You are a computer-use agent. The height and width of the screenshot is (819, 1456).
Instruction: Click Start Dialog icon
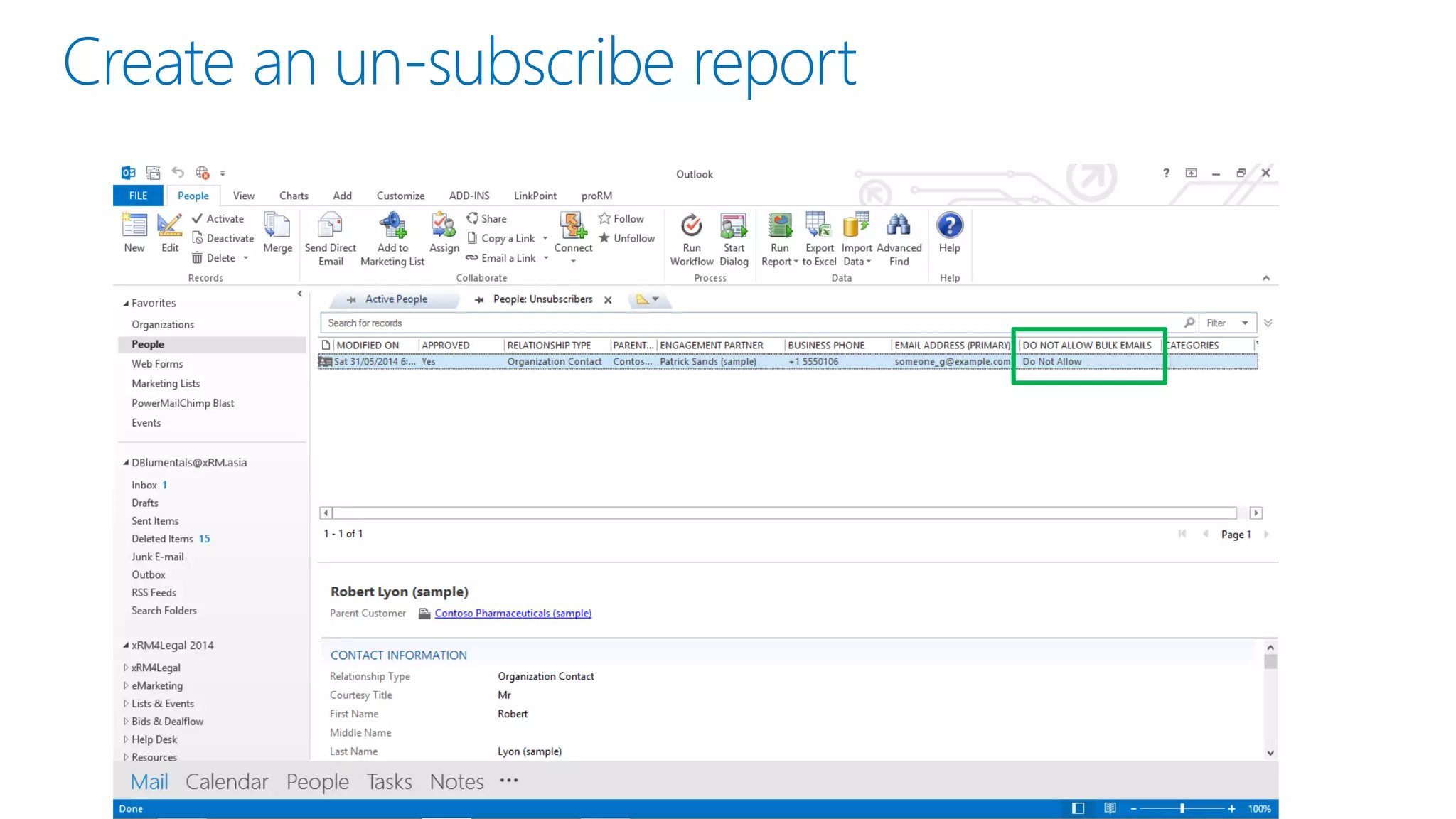(x=734, y=225)
